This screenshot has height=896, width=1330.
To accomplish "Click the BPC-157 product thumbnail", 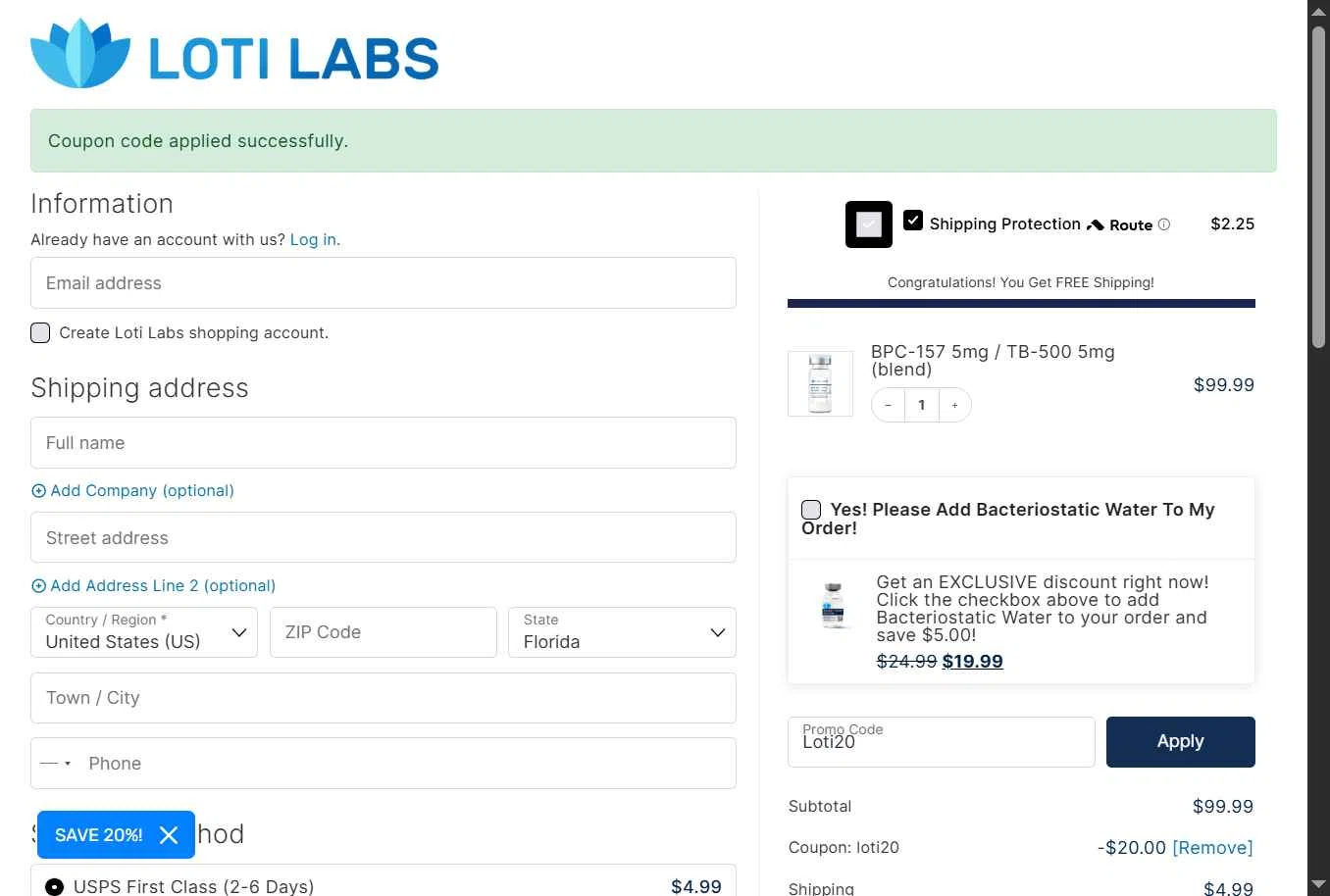I will point(820,384).
